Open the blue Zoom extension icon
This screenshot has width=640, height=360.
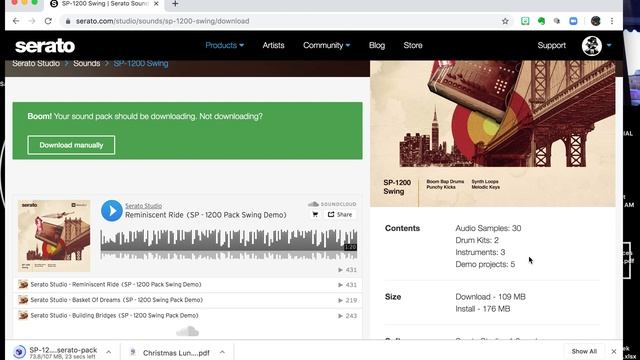pyautogui.click(x=573, y=21)
